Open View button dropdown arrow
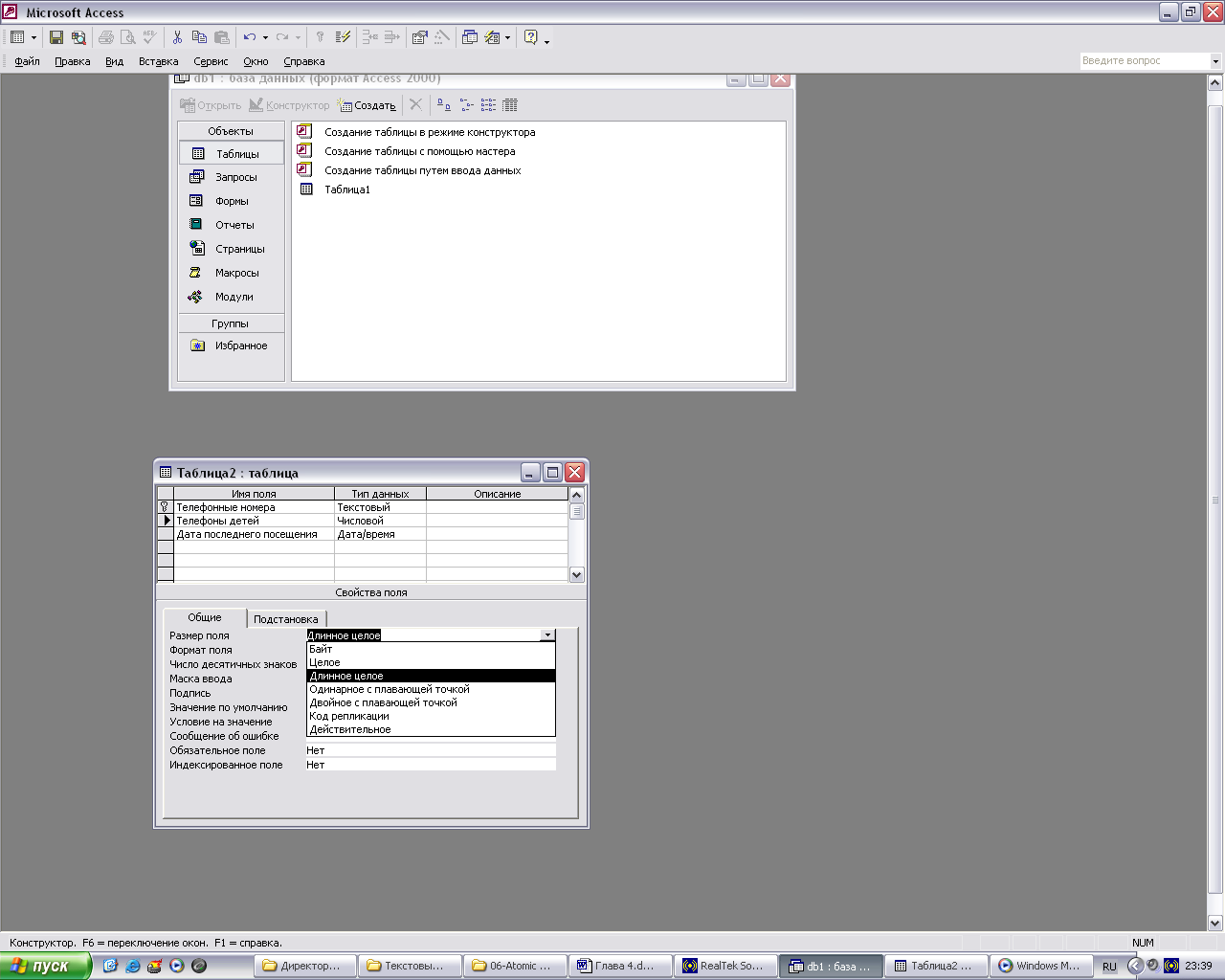 click(33, 38)
